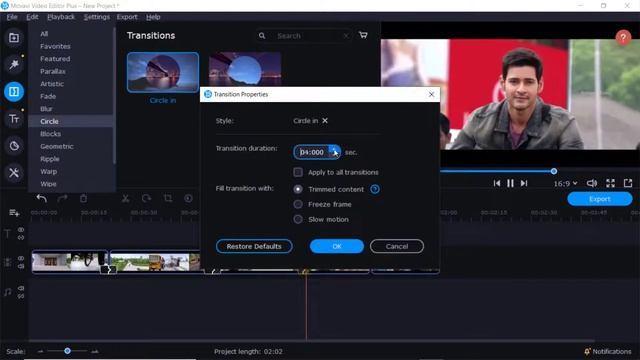Open the Export menu in menu bar
This screenshot has height=360, width=640.
(x=127, y=17)
